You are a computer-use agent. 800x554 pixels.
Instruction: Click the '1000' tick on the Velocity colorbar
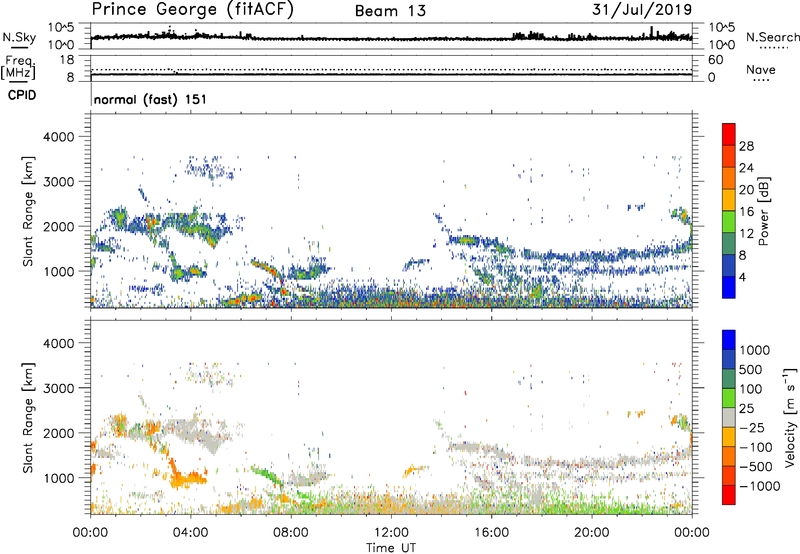tap(755, 350)
